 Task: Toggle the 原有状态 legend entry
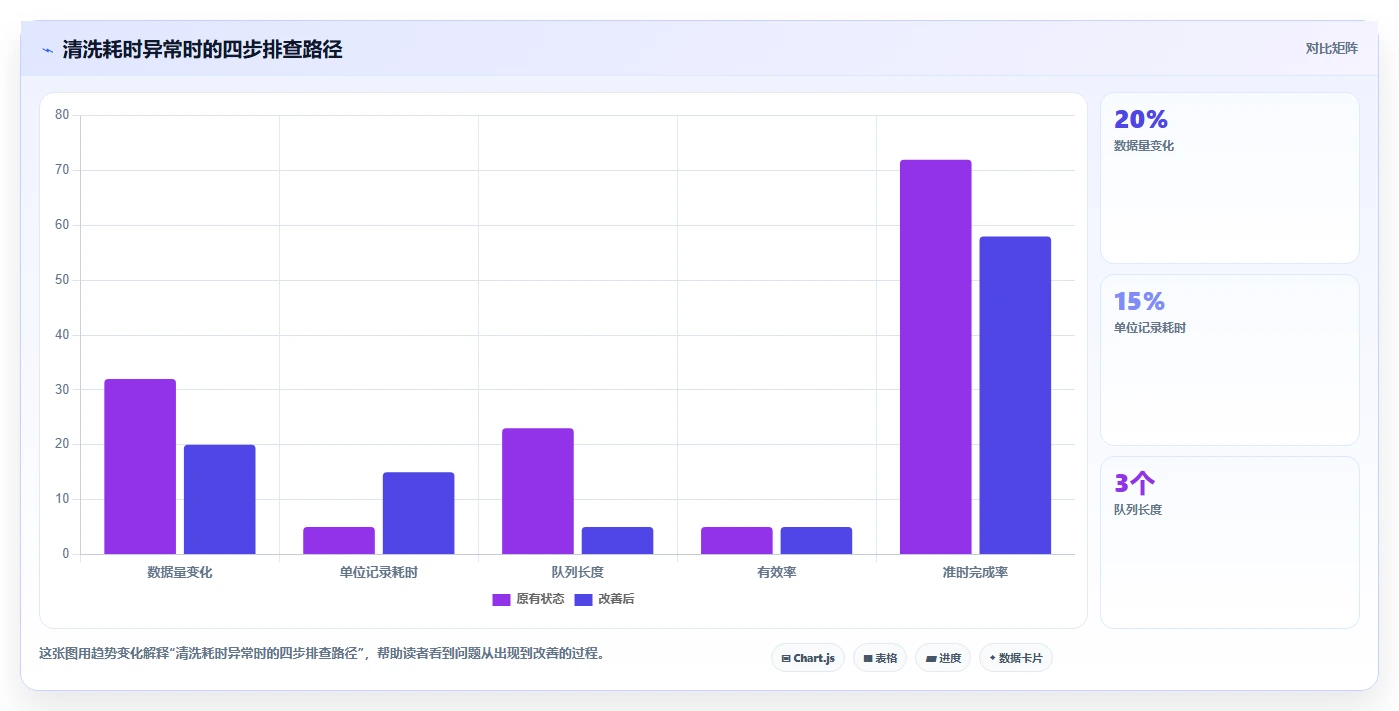coord(528,599)
